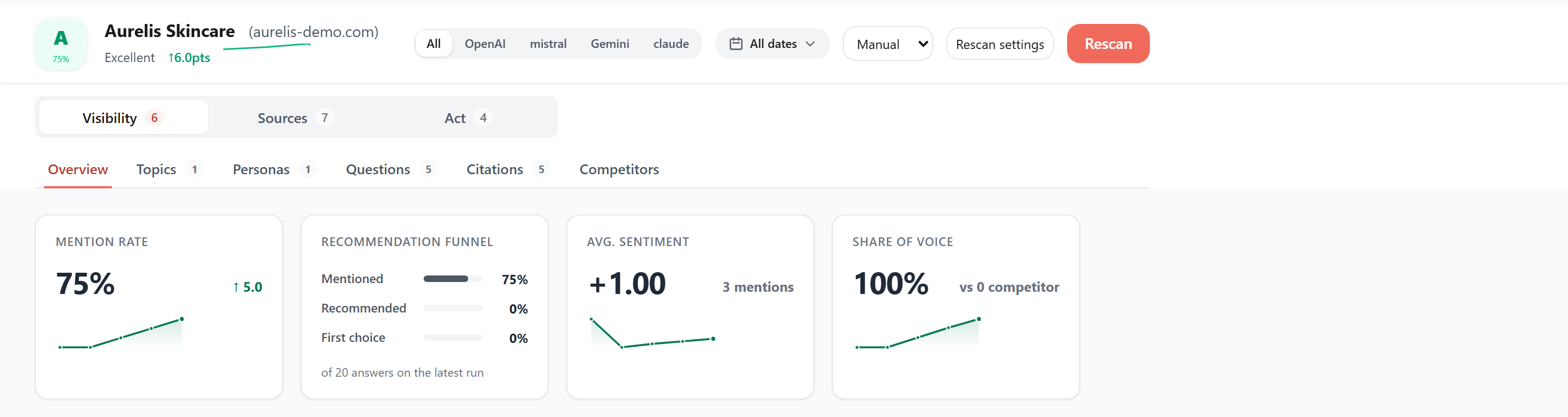Click the ↑6.0pts score change
This screenshot has height=417, width=1568.
(x=189, y=58)
